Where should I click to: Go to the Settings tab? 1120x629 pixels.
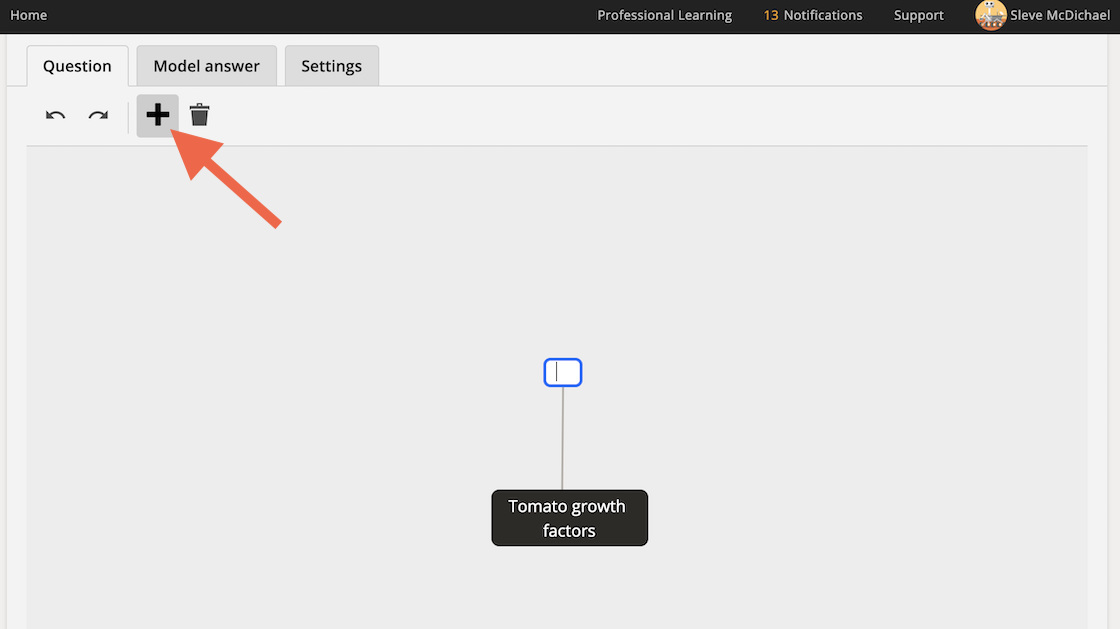[x=331, y=66]
